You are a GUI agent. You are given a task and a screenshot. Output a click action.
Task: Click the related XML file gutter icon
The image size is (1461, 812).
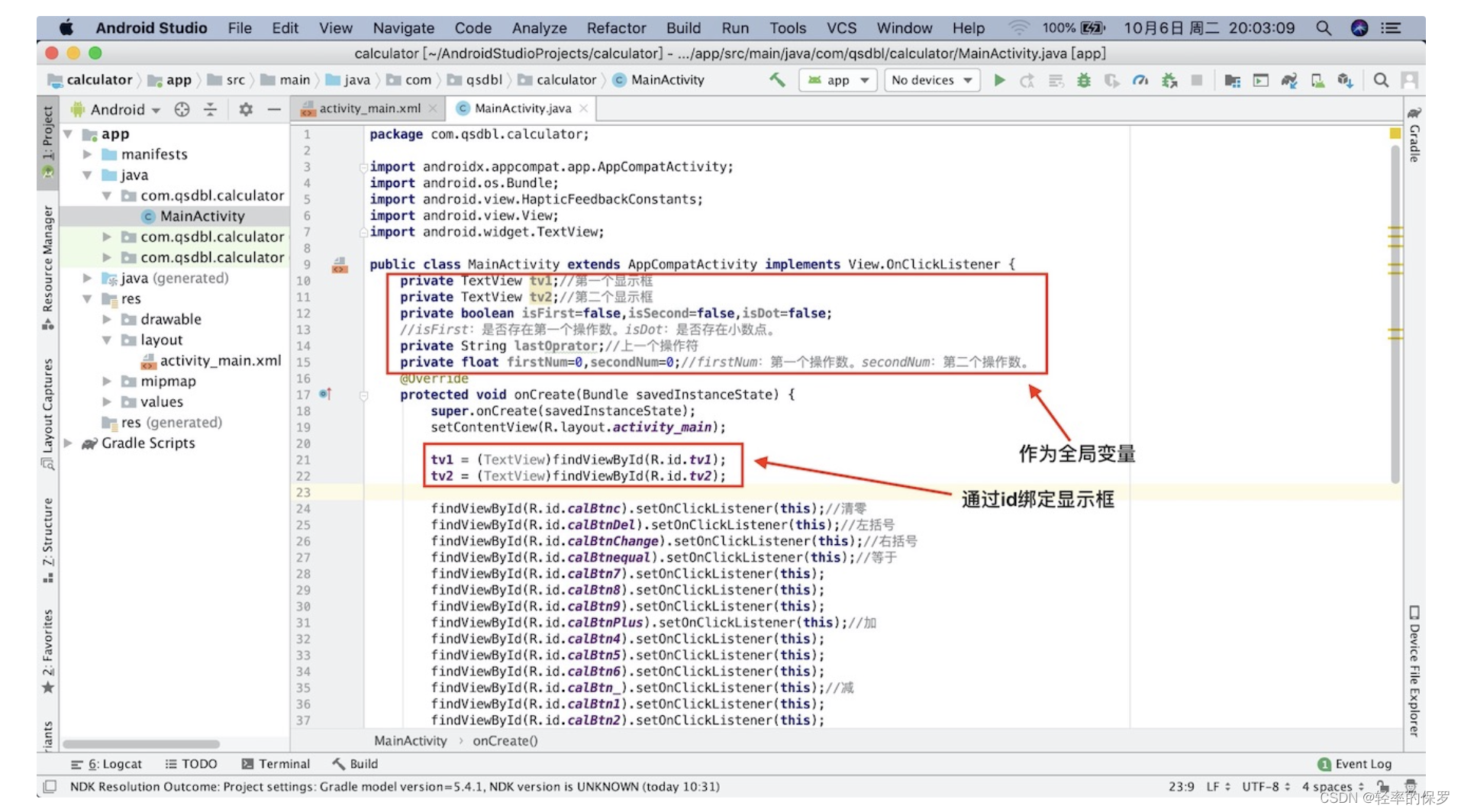(x=340, y=266)
